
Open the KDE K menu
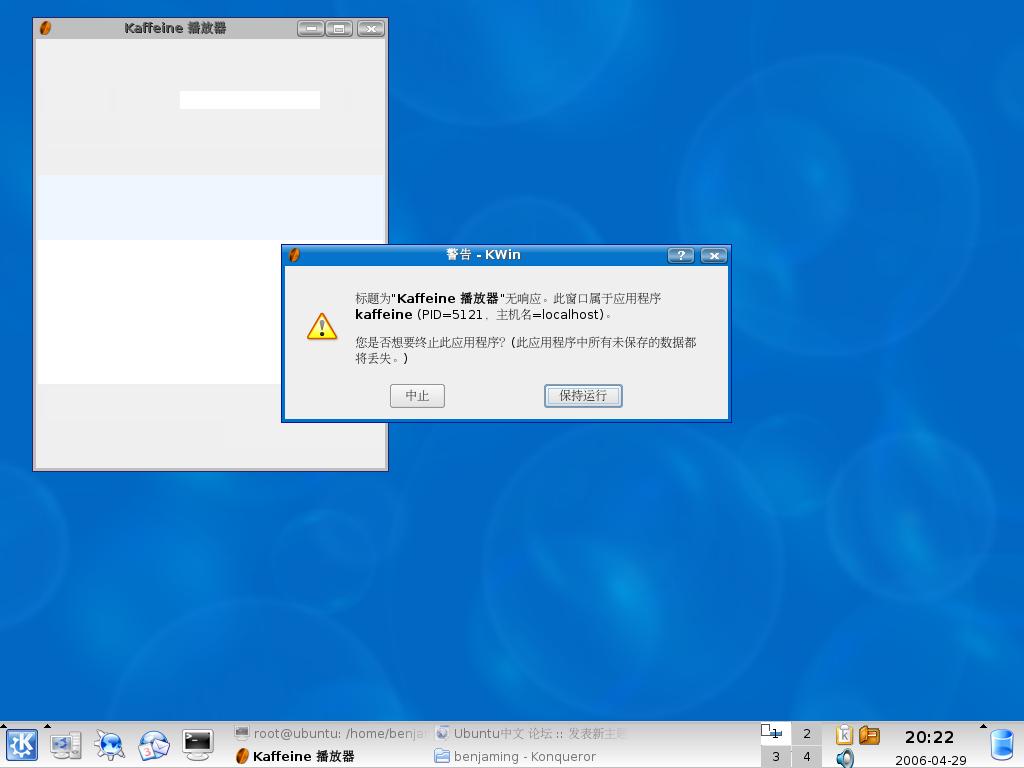point(22,745)
